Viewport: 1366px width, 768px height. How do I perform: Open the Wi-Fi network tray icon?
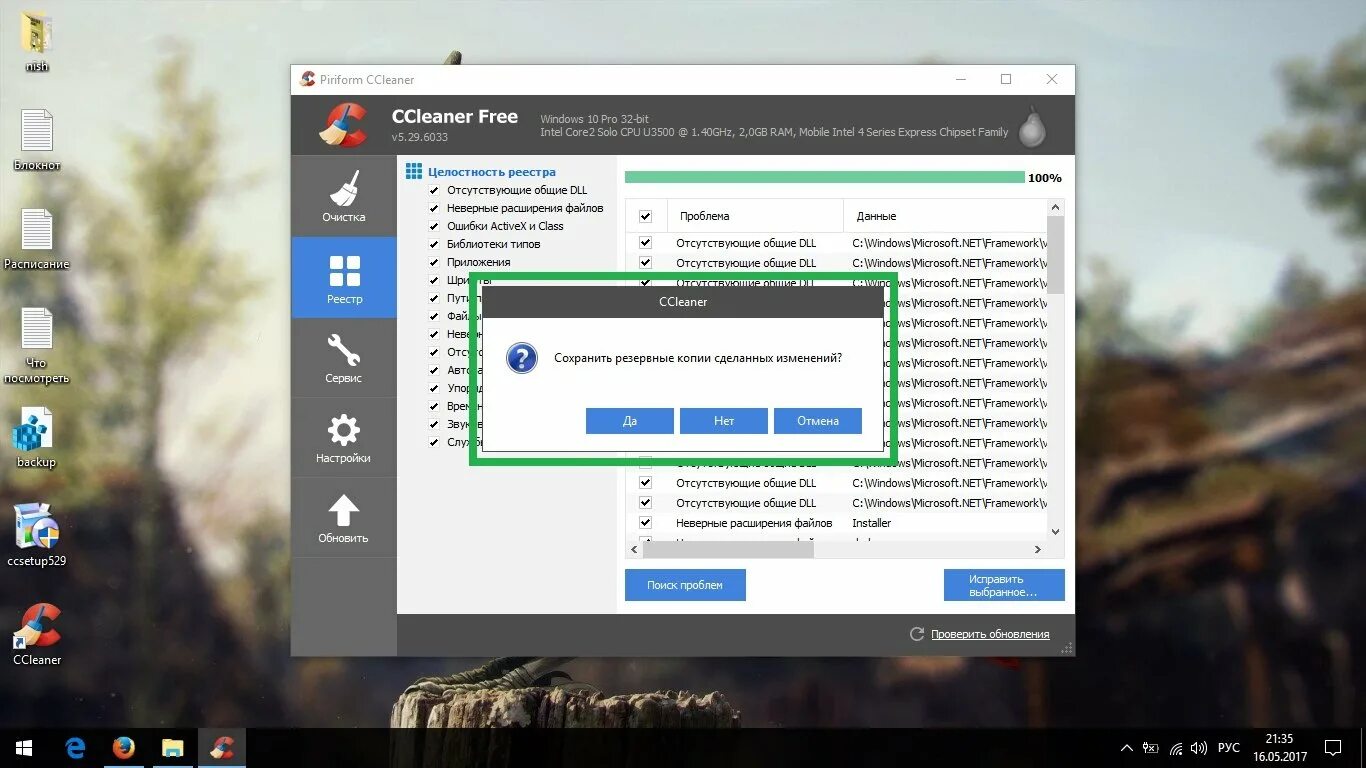[1176, 748]
